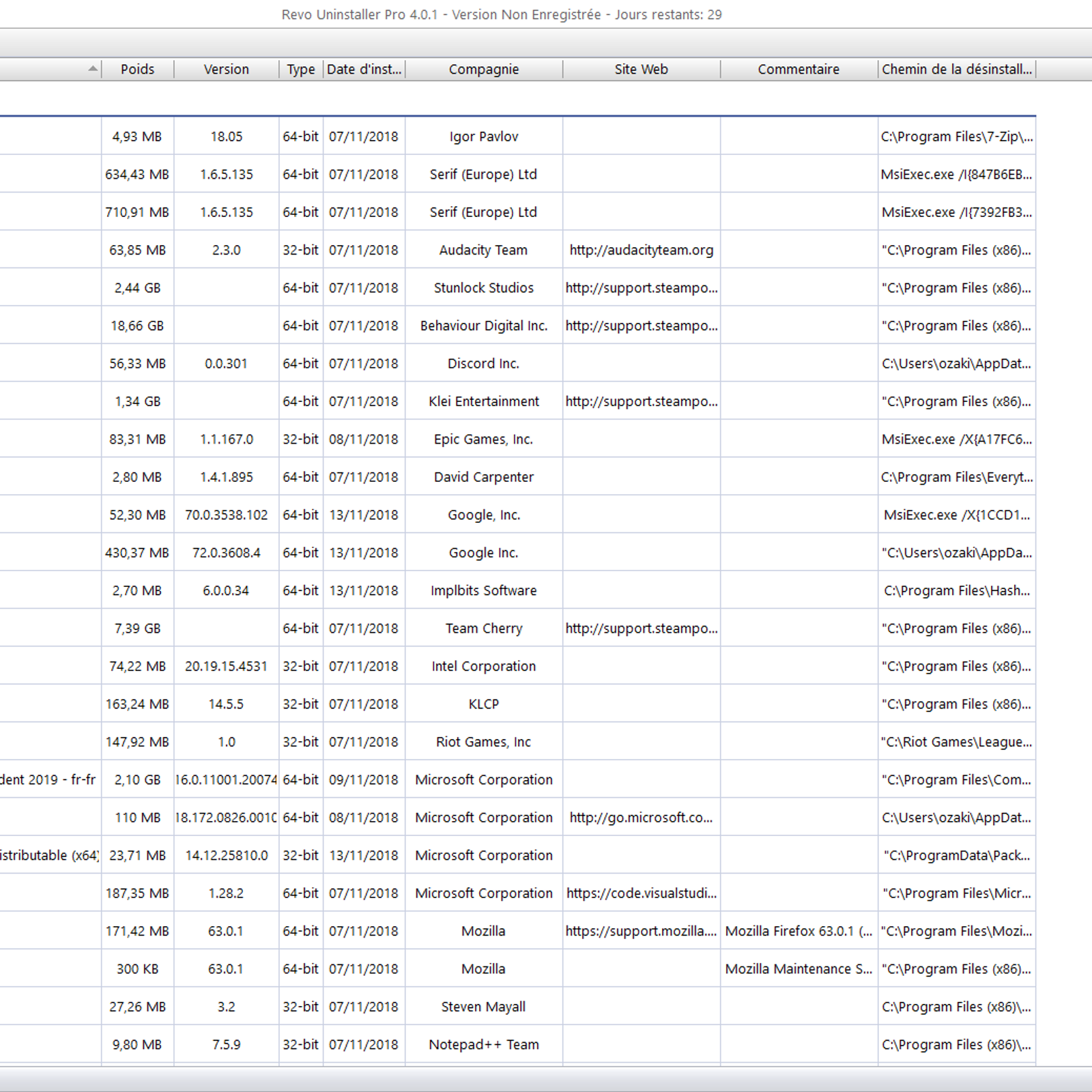Click the 09/11/2018 install date cell
The height and width of the screenshot is (1092, 1092).
(x=364, y=779)
